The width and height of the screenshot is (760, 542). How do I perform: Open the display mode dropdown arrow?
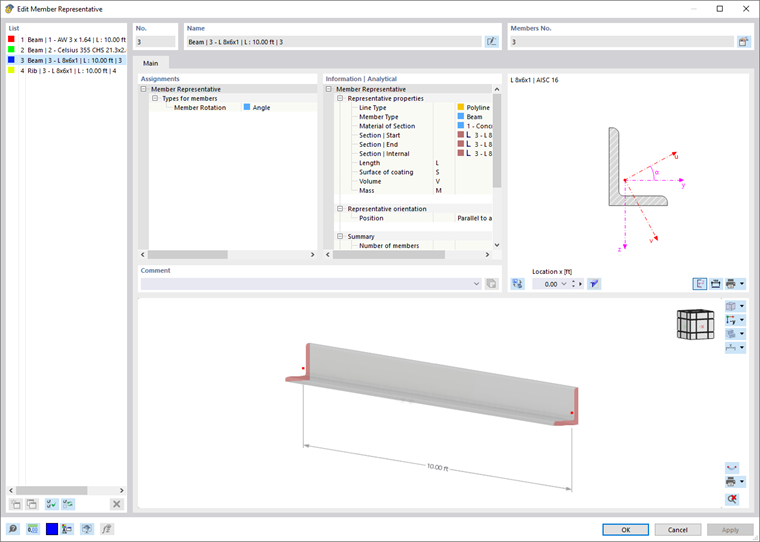[x=742, y=334]
